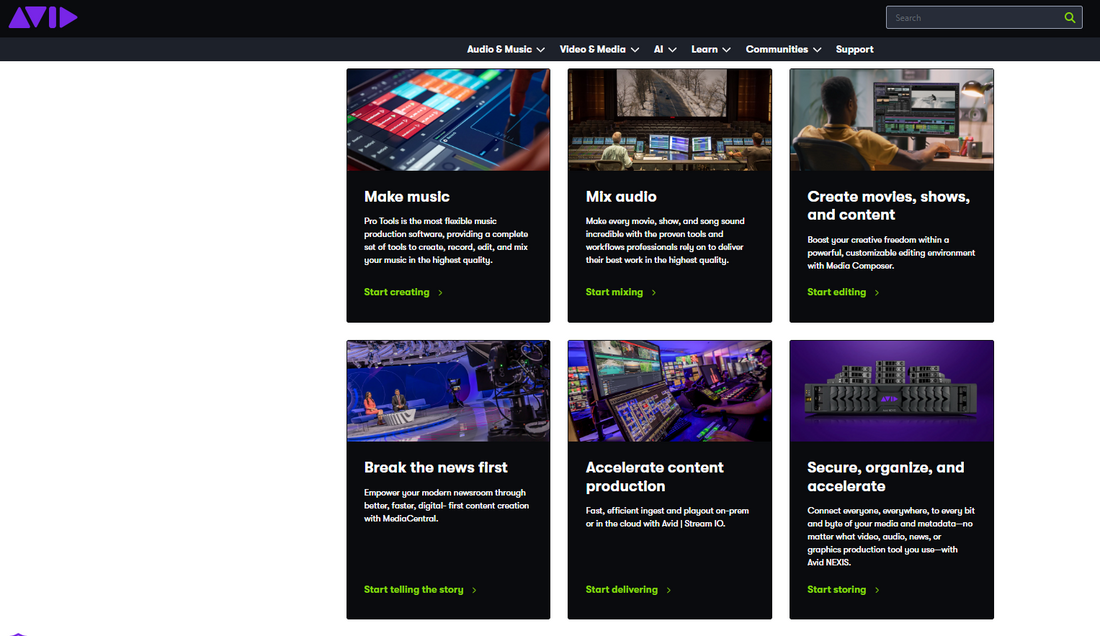Open the AI dropdown menu

coord(665,49)
